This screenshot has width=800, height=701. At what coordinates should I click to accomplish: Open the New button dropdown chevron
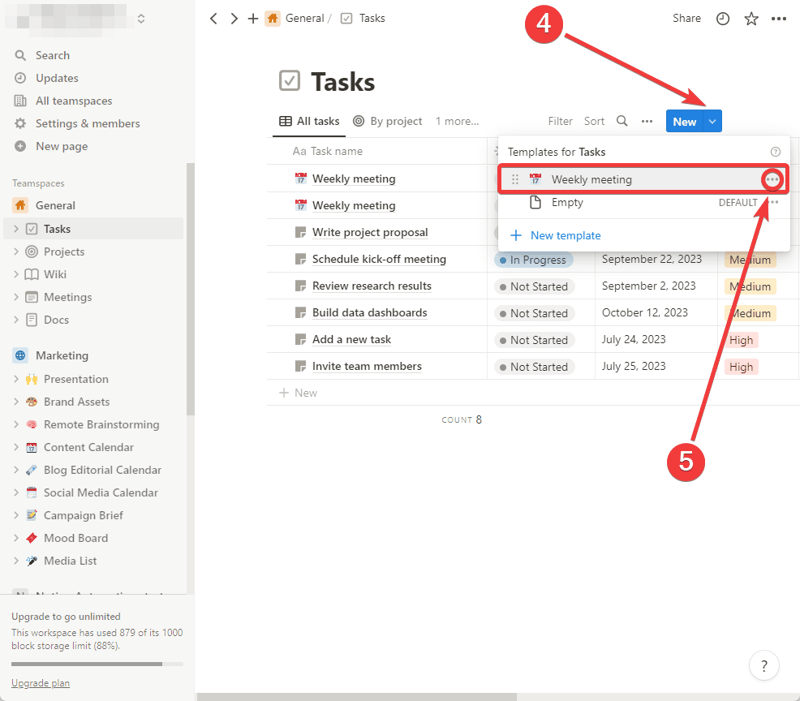[712, 121]
